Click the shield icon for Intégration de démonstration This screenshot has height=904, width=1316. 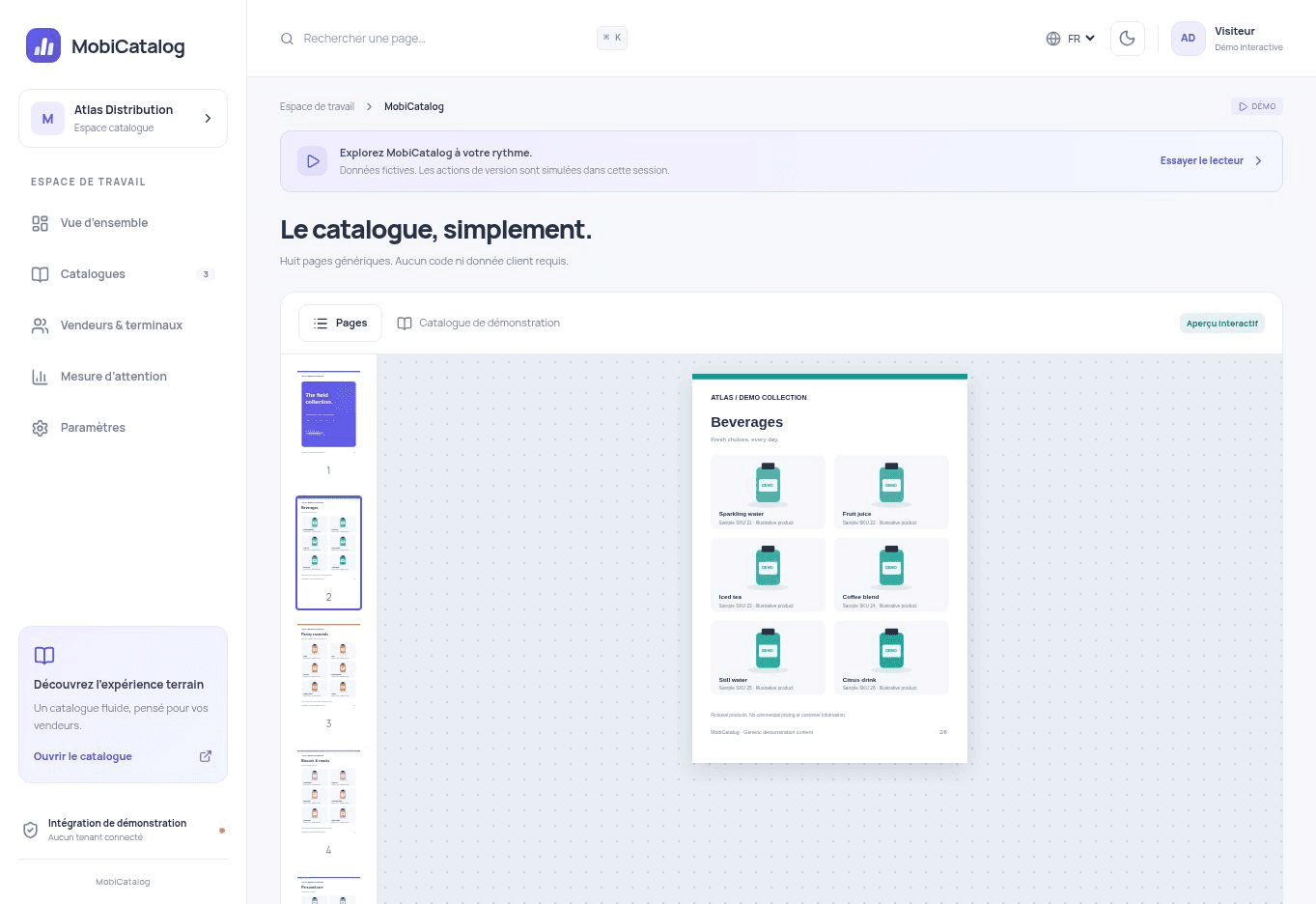click(30, 830)
